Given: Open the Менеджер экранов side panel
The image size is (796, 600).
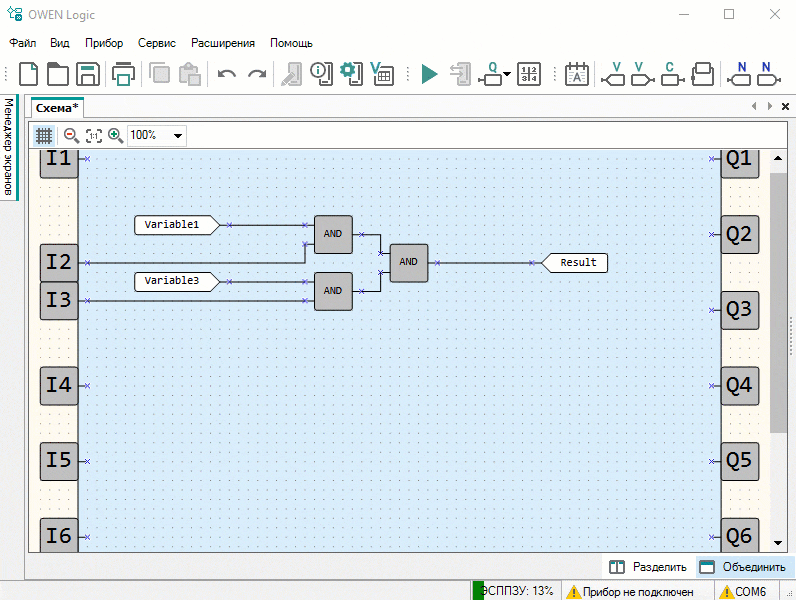Looking at the screenshot, I should click(9, 148).
